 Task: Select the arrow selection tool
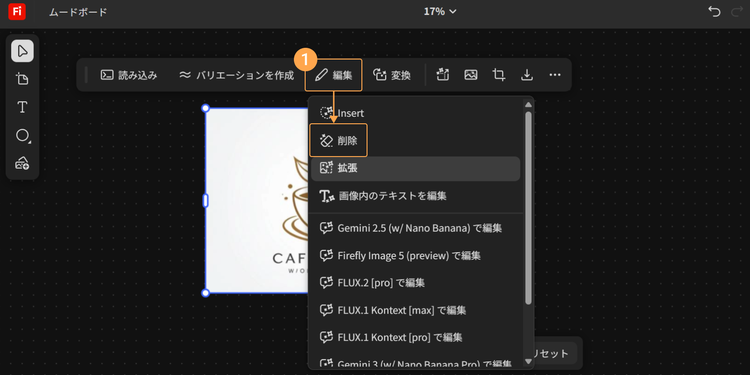click(22, 51)
